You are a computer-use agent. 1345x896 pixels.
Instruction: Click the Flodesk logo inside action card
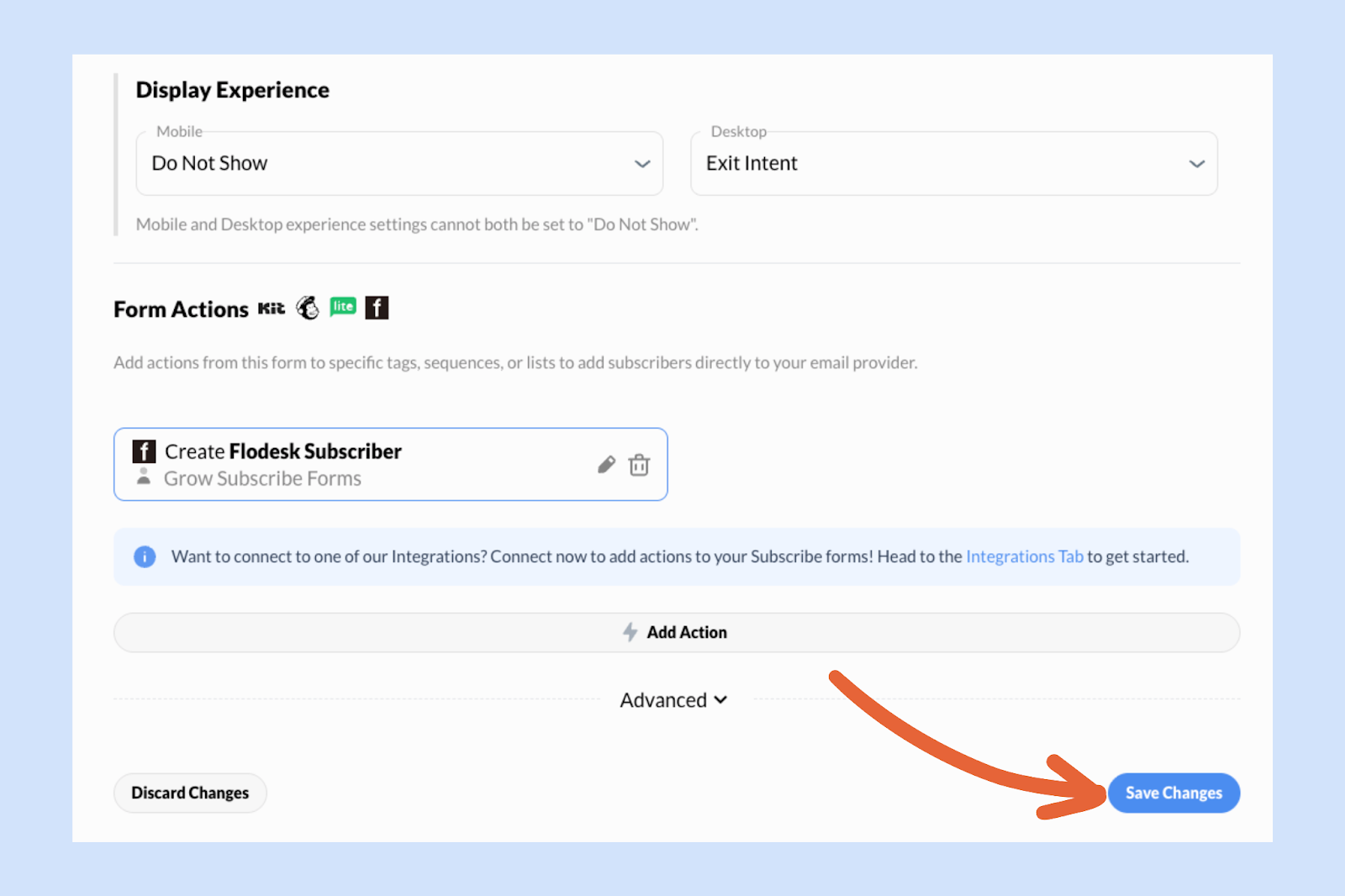pos(144,451)
